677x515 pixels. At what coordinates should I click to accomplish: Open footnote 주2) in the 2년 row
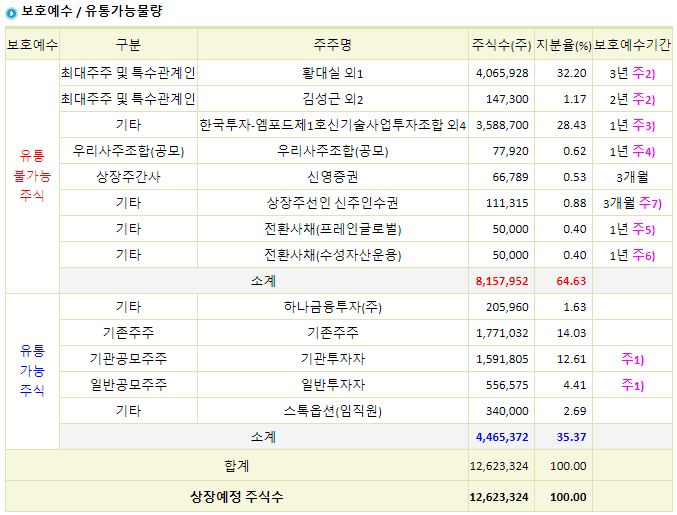[x=644, y=99]
